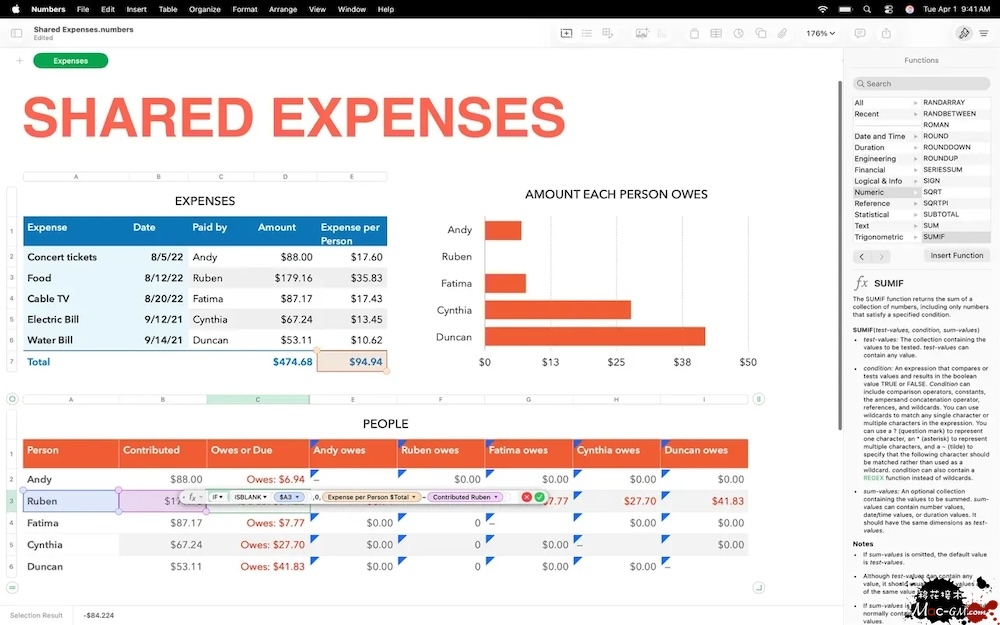Add a new sheet with the plus icon
Image resolution: width=1000 pixels, height=625 pixels.
pyautogui.click(x=19, y=61)
